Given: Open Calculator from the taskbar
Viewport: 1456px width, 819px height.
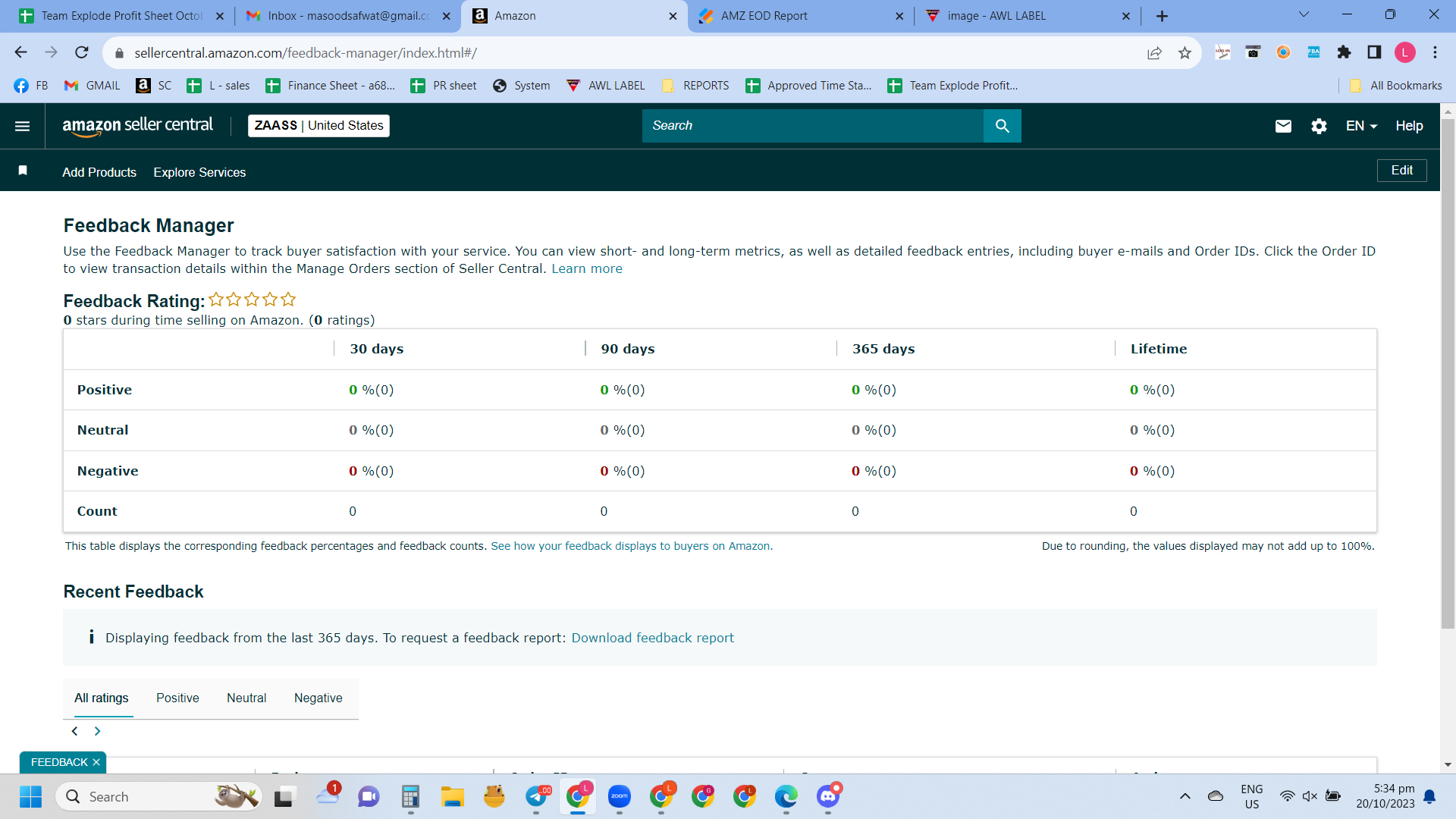Looking at the screenshot, I should point(410,796).
